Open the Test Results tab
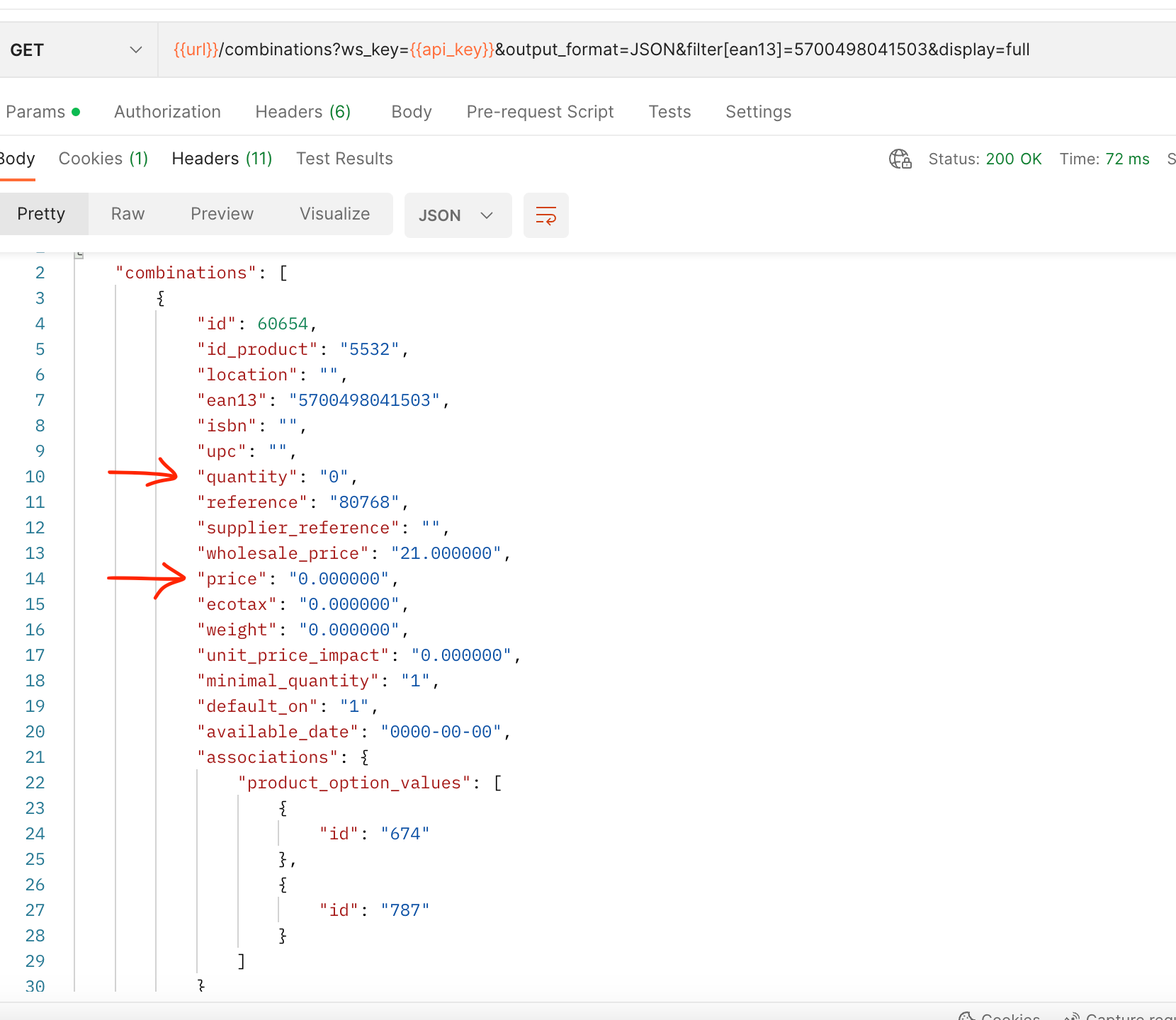The width and height of the screenshot is (1176, 1020). 344,159
